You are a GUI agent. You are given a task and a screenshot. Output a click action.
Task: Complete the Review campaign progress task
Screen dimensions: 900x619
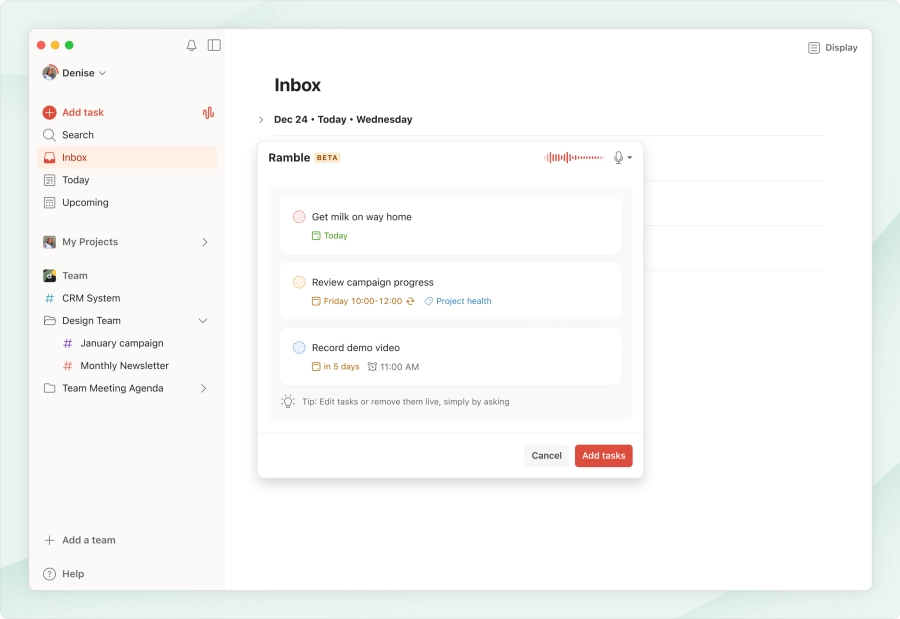tap(299, 283)
